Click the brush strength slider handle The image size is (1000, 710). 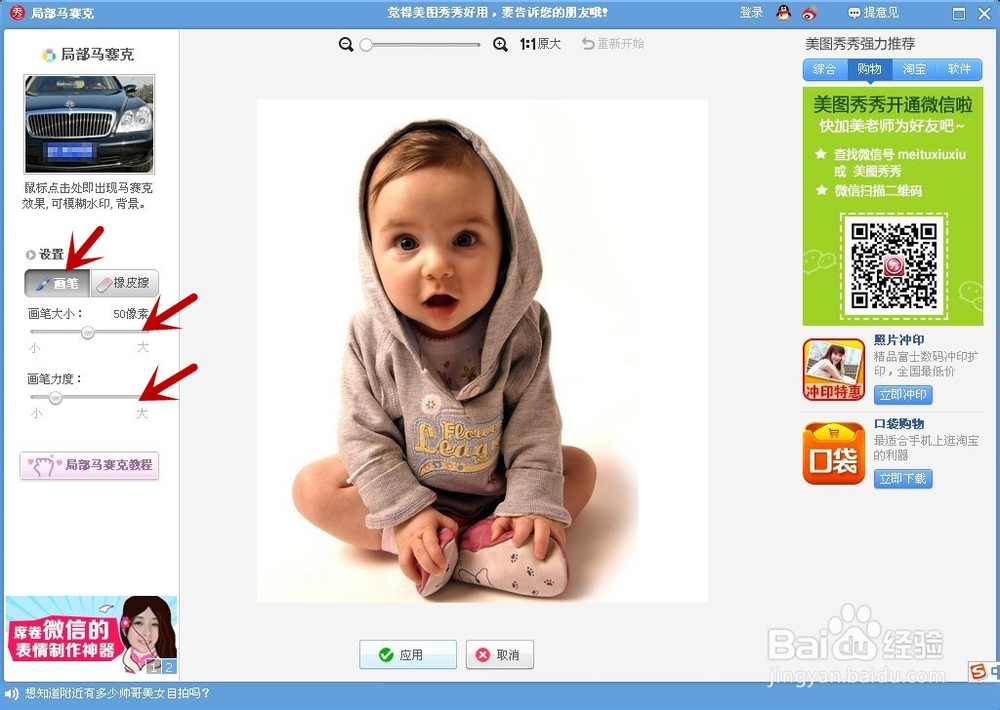coord(55,397)
